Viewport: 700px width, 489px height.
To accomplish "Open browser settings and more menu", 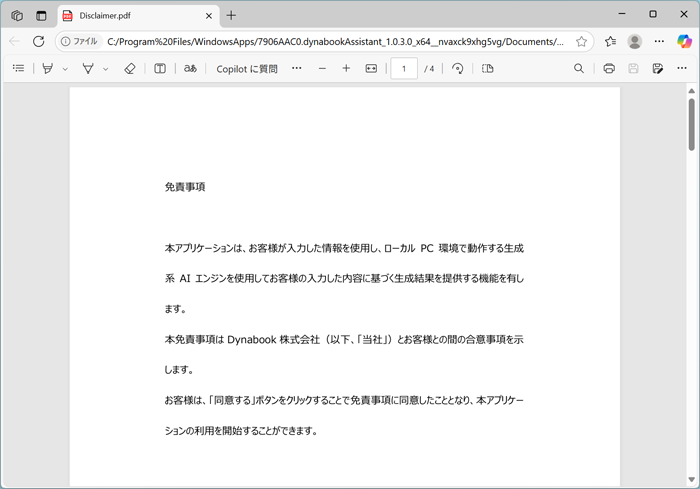I will pyautogui.click(x=659, y=42).
